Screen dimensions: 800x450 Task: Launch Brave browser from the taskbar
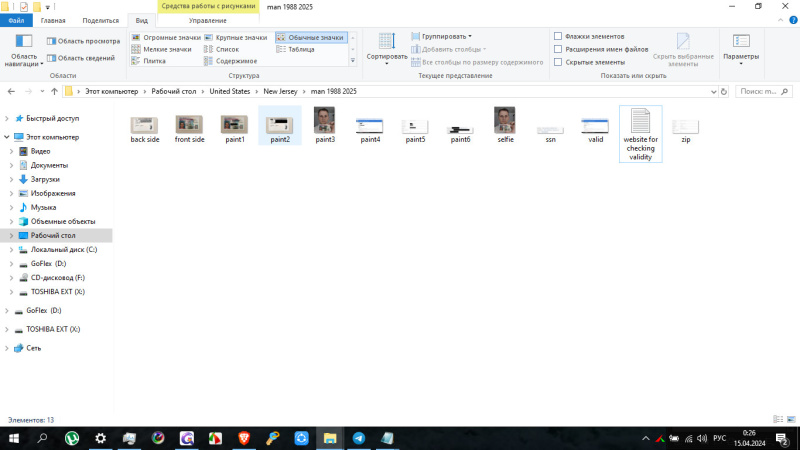pyautogui.click(x=243, y=438)
